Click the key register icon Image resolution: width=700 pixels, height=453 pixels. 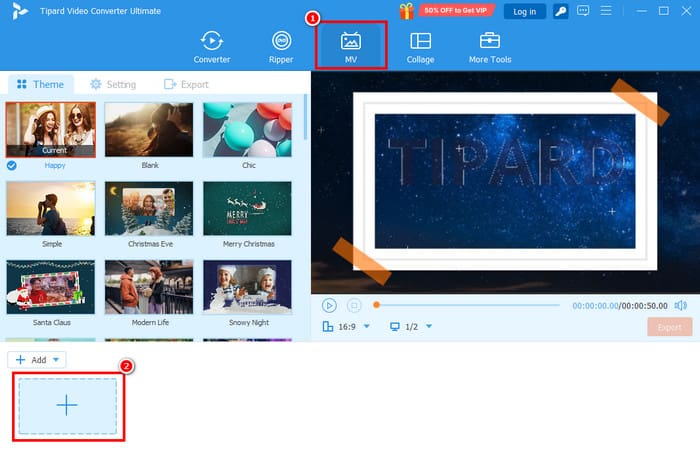point(561,11)
